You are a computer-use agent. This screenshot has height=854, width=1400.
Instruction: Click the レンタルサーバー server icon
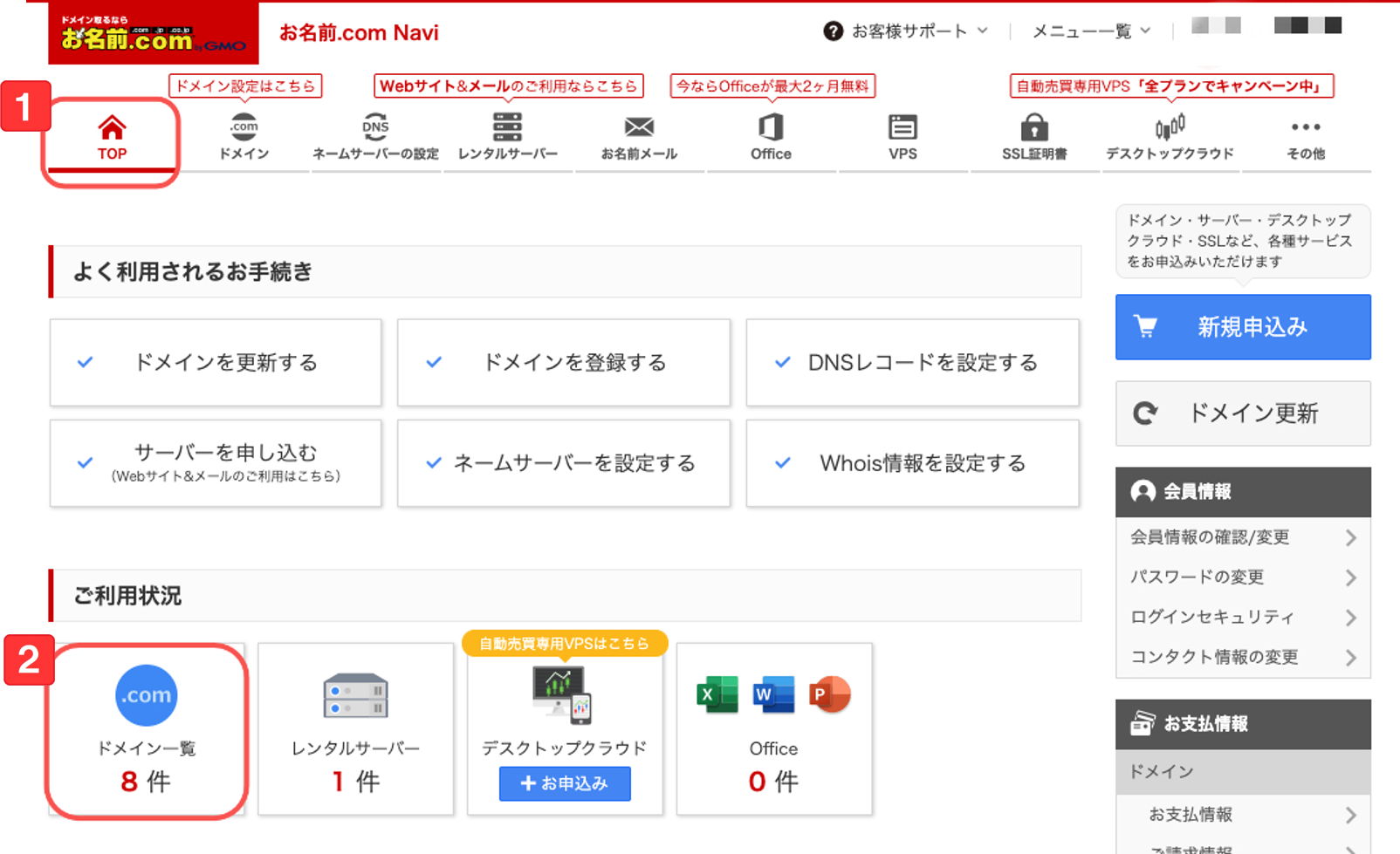355,695
